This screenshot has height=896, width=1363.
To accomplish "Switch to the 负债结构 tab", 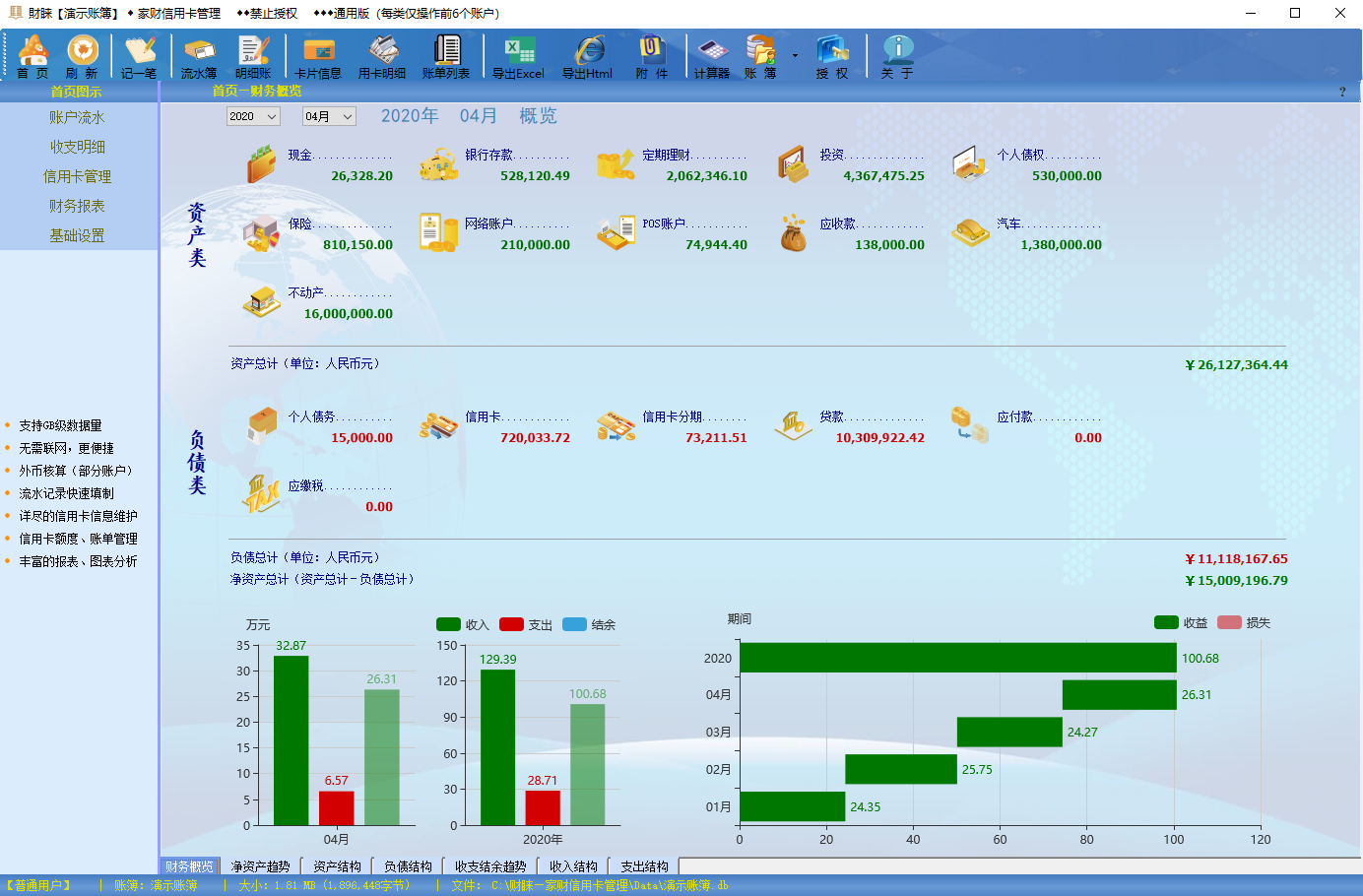I will 408,866.
